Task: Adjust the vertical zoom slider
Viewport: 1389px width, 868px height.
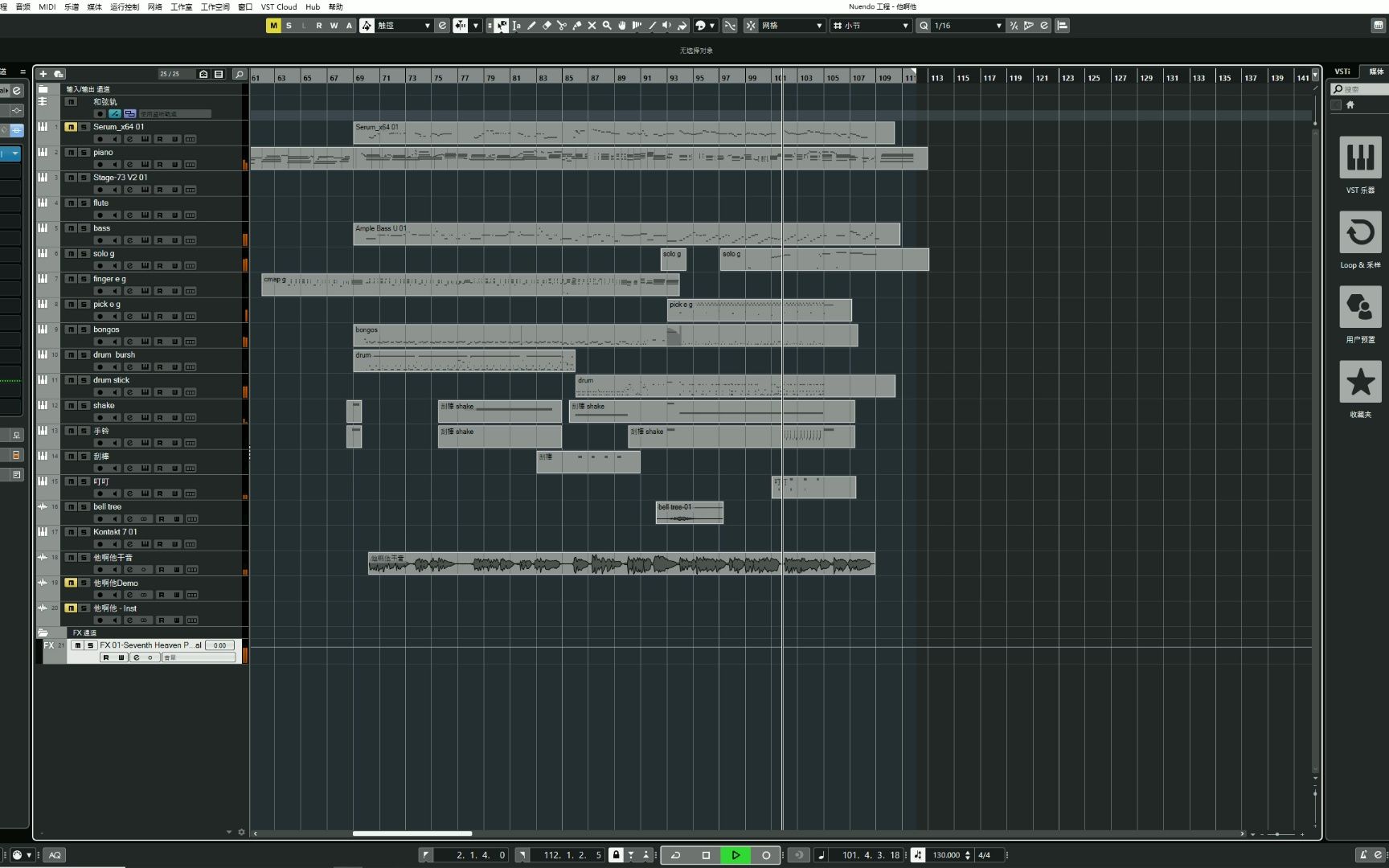Action: coord(1315,793)
